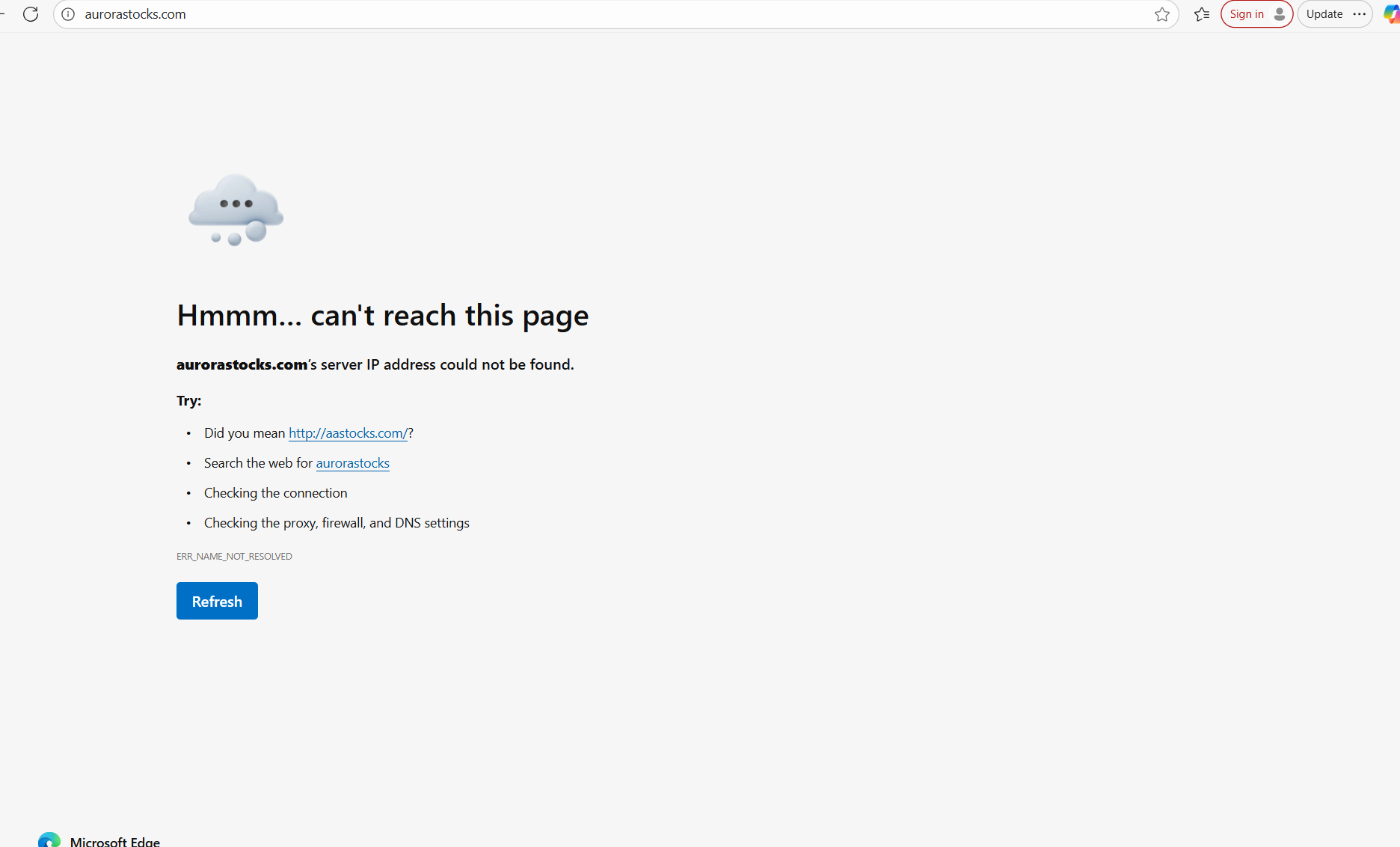Click the reload page icon in toolbar
The height and width of the screenshot is (847, 1400).
(x=31, y=14)
